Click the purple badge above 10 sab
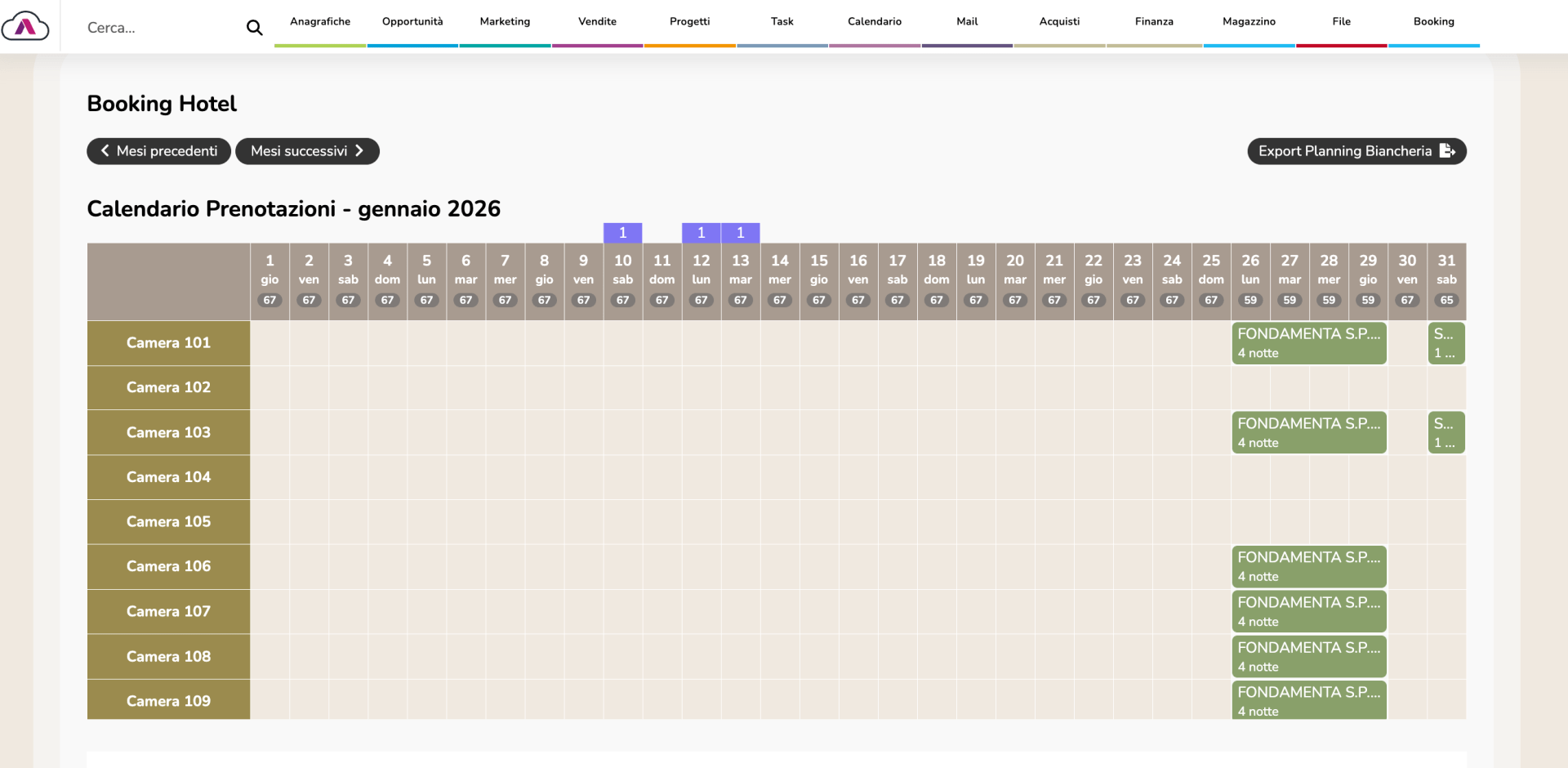Screen dimensions: 1568x768 [x=622, y=233]
